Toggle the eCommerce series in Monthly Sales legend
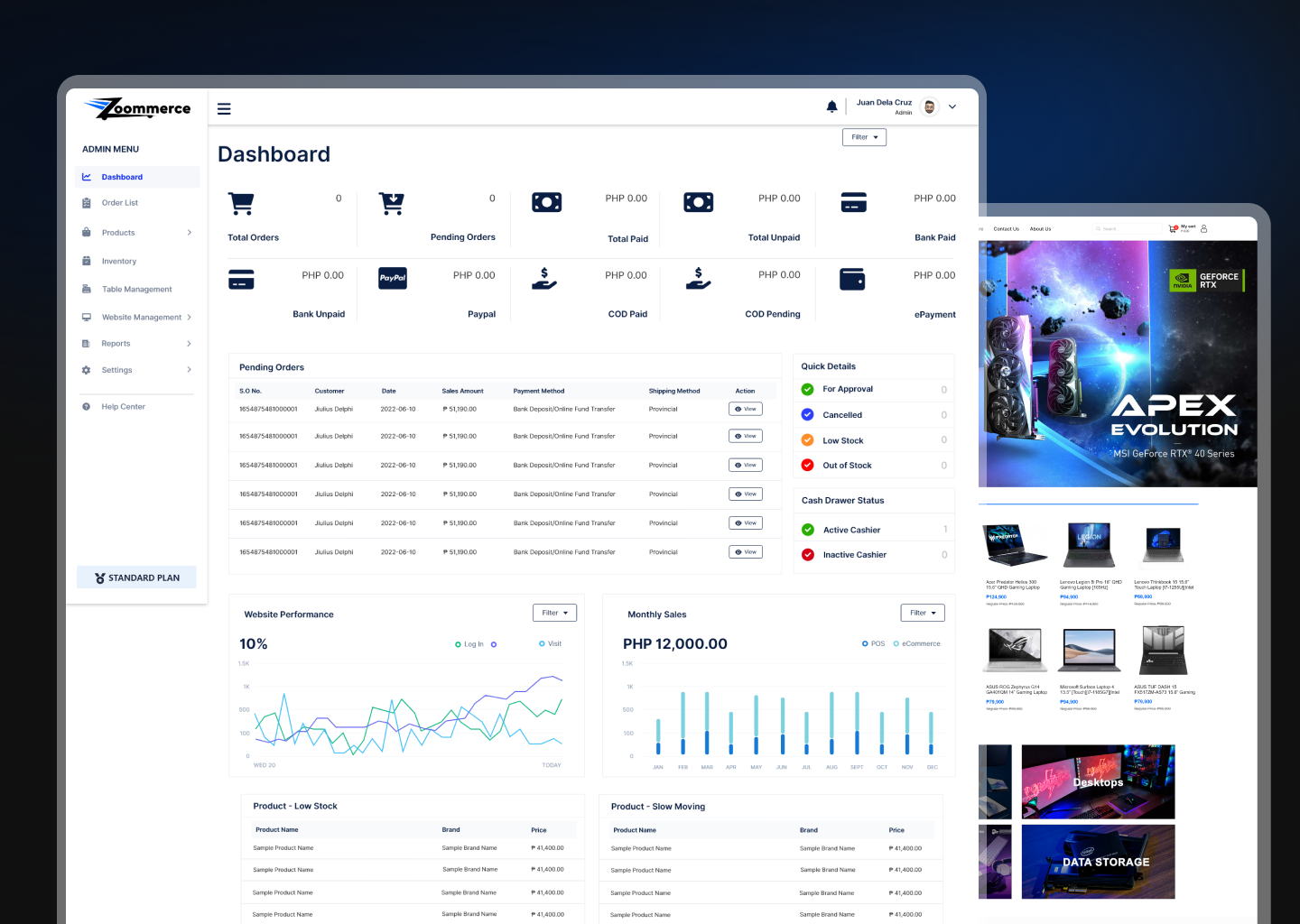Viewport: 1300px width, 924px height. click(x=916, y=644)
